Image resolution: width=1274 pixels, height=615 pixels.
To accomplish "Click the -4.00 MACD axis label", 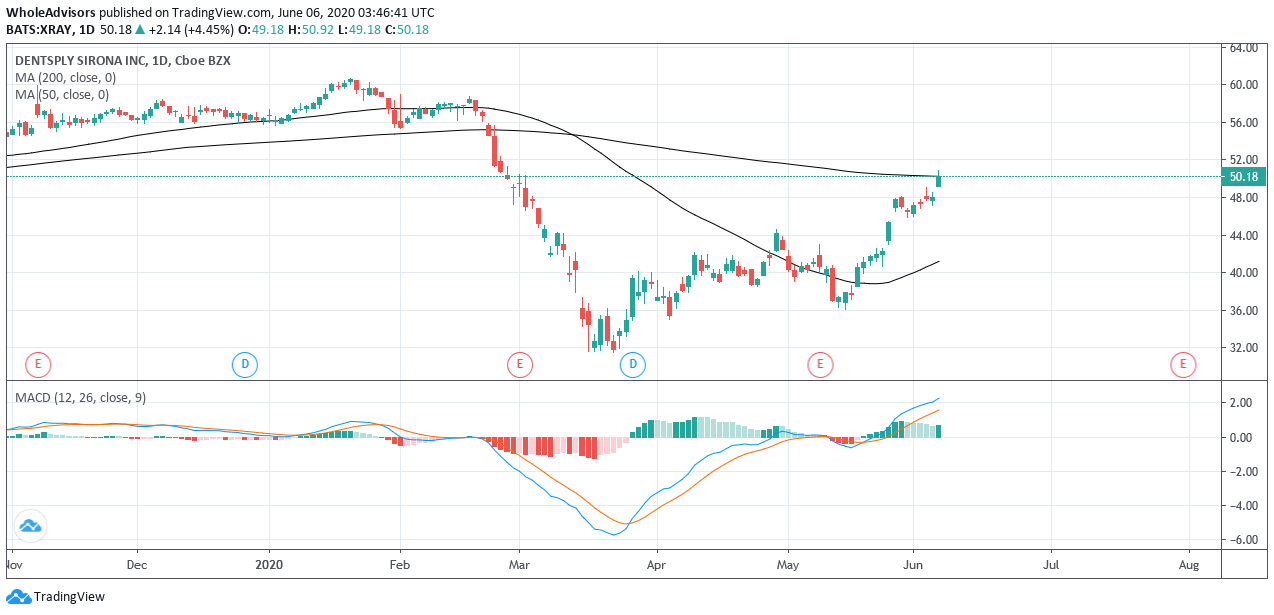I will (x=1242, y=506).
